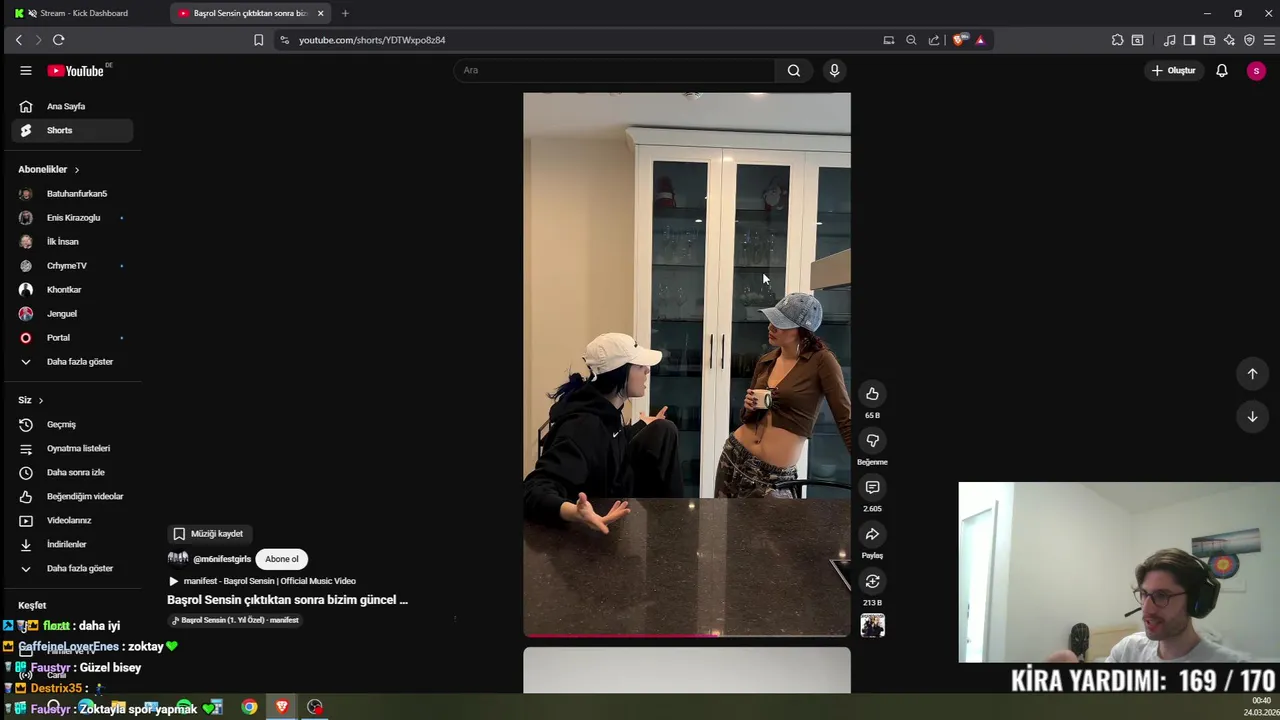The image size is (1280, 720).
Task: Toggle the browser sidebar panel
Action: (1189, 40)
